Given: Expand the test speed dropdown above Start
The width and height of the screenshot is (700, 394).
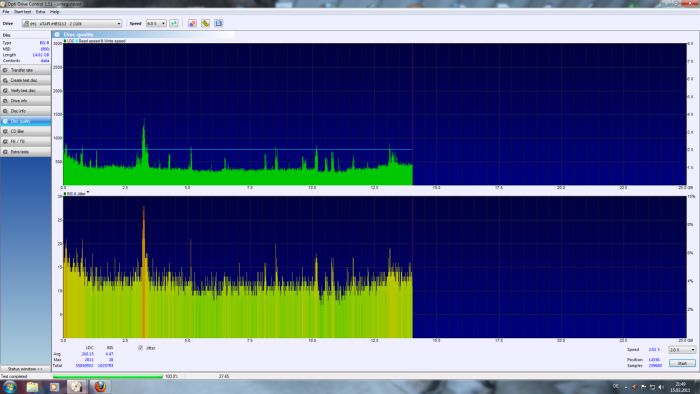Looking at the screenshot, I should (682, 350).
